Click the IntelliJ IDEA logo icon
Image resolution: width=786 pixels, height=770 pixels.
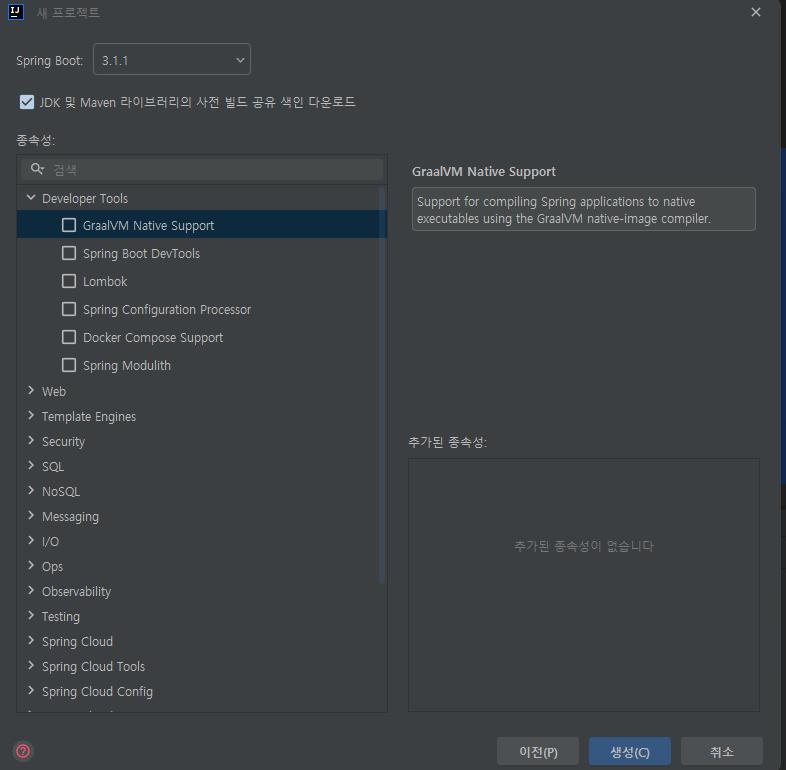(x=16, y=12)
